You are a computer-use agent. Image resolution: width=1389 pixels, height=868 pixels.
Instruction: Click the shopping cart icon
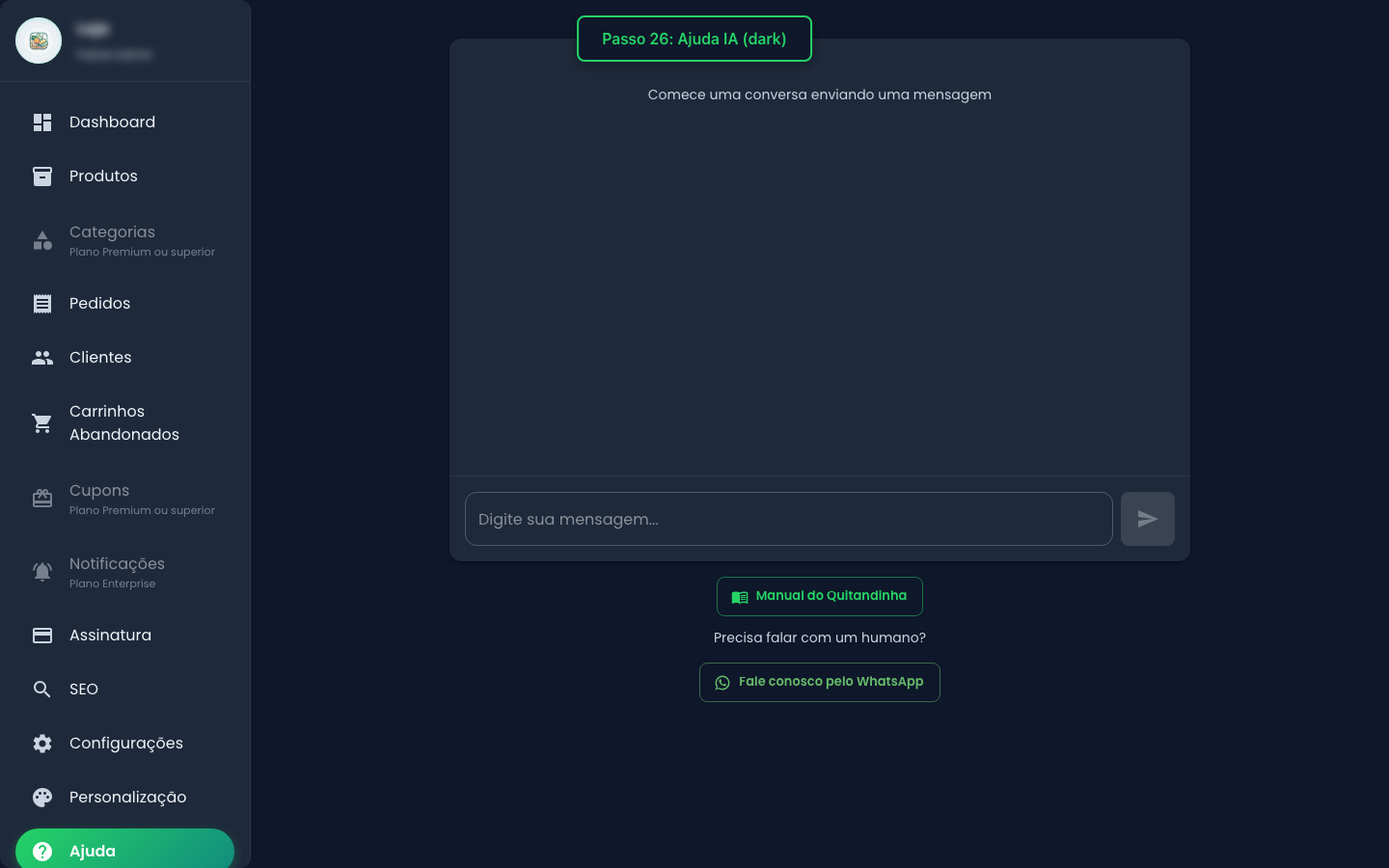point(42,423)
